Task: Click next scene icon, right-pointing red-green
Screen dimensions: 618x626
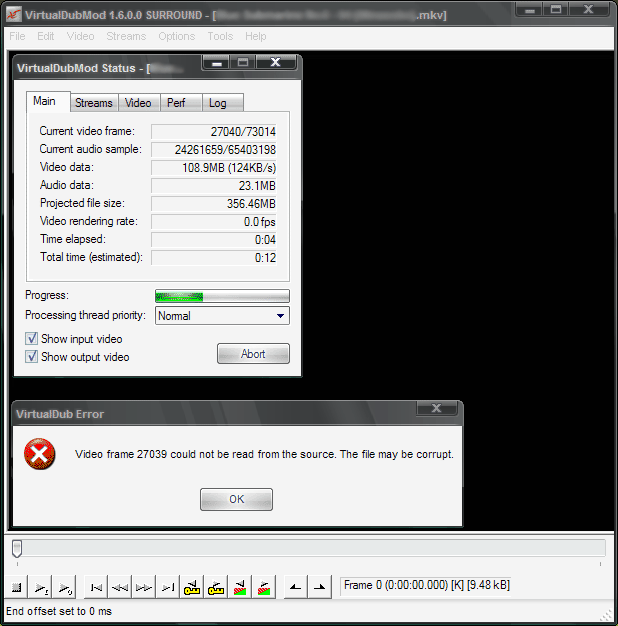Action: tap(264, 587)
